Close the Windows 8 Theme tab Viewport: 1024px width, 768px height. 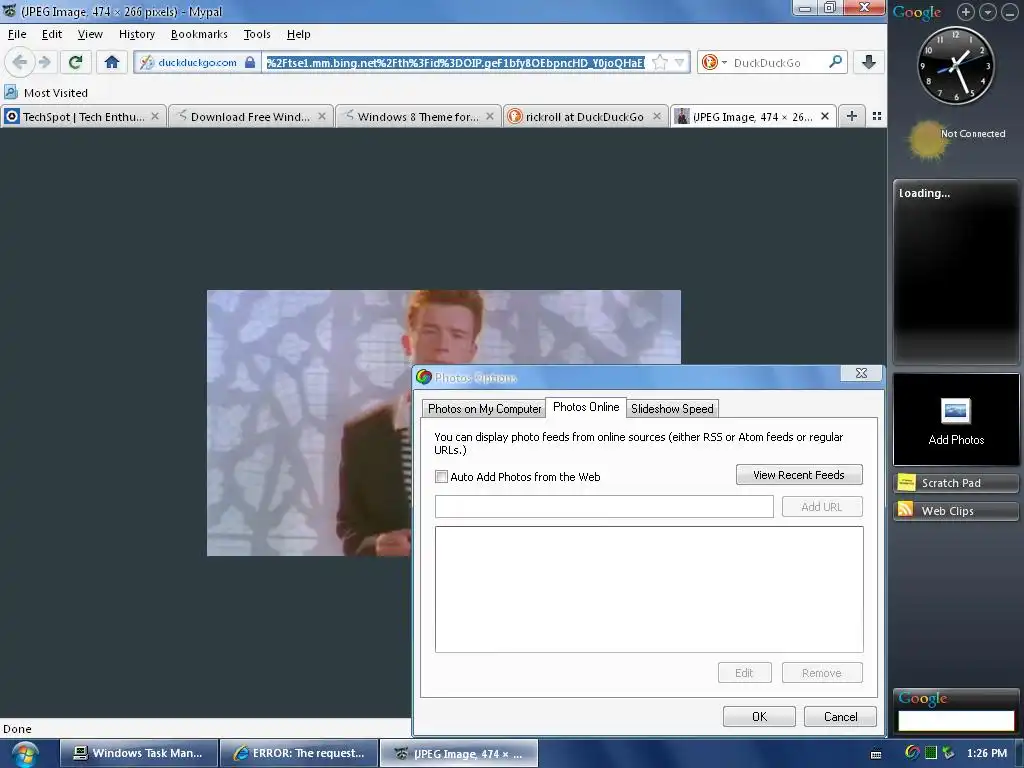click(x=490, y=116)
